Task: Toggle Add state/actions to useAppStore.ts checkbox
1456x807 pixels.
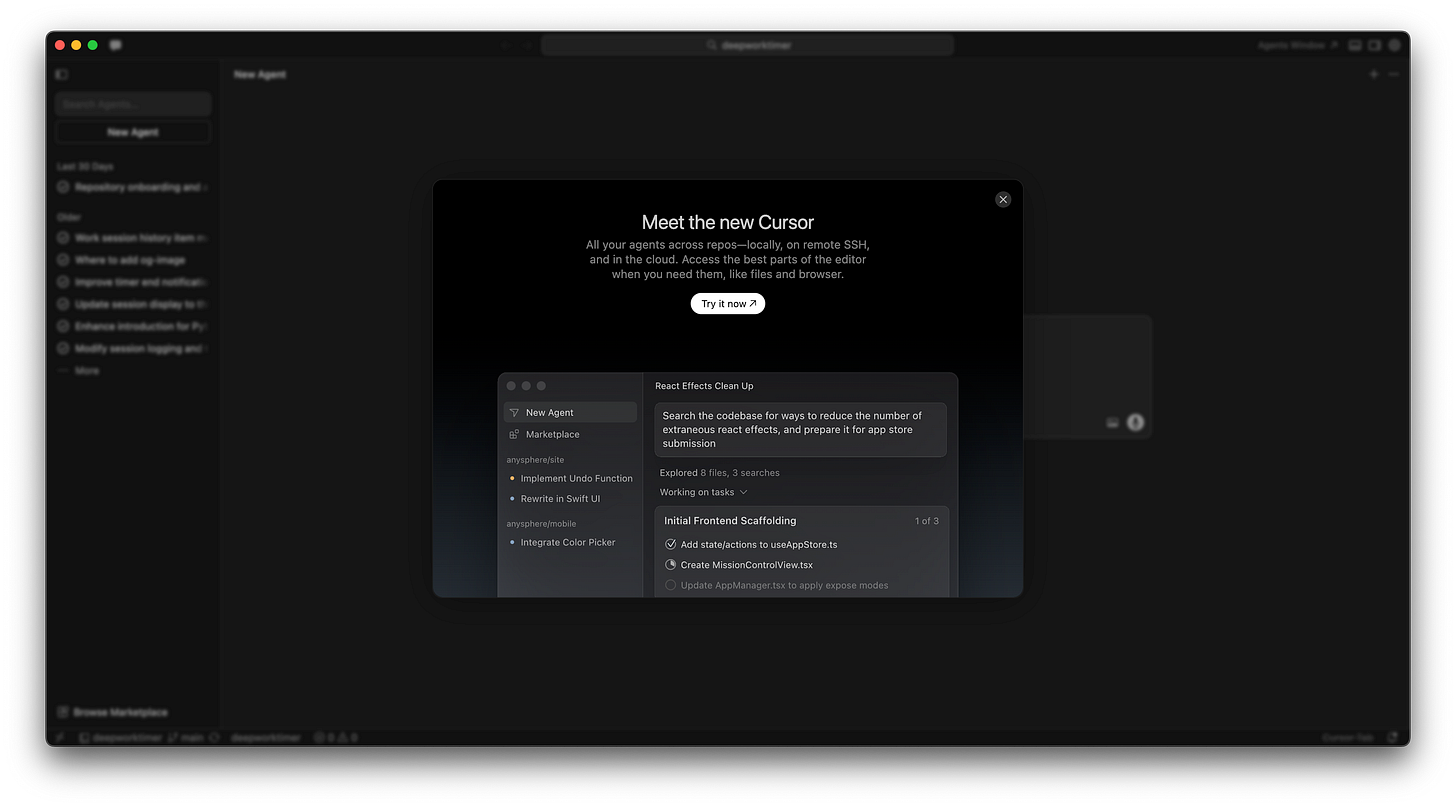Action: [670, 544]
